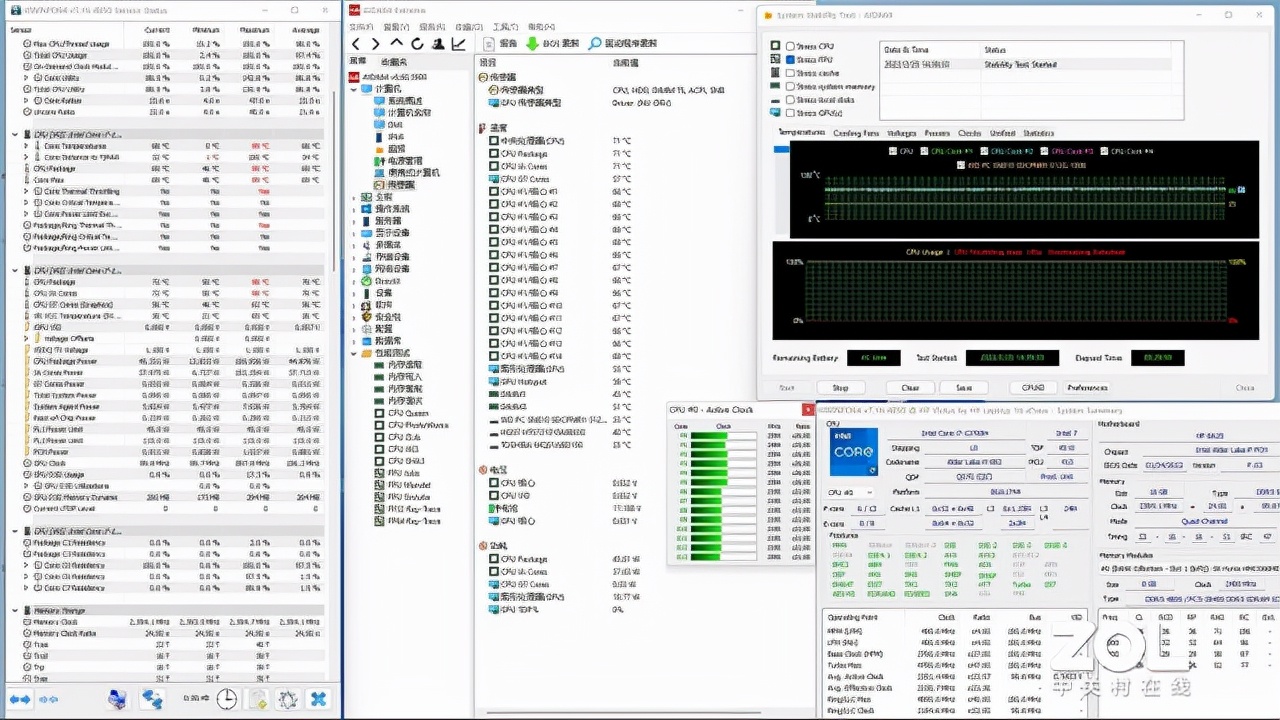Click the AIDA64 back navigation arrow

click(x=355, y=44)
